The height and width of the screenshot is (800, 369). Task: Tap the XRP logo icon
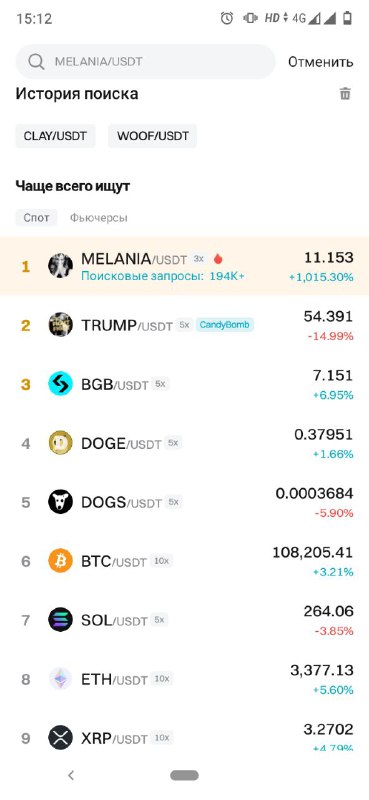[60, 738]
